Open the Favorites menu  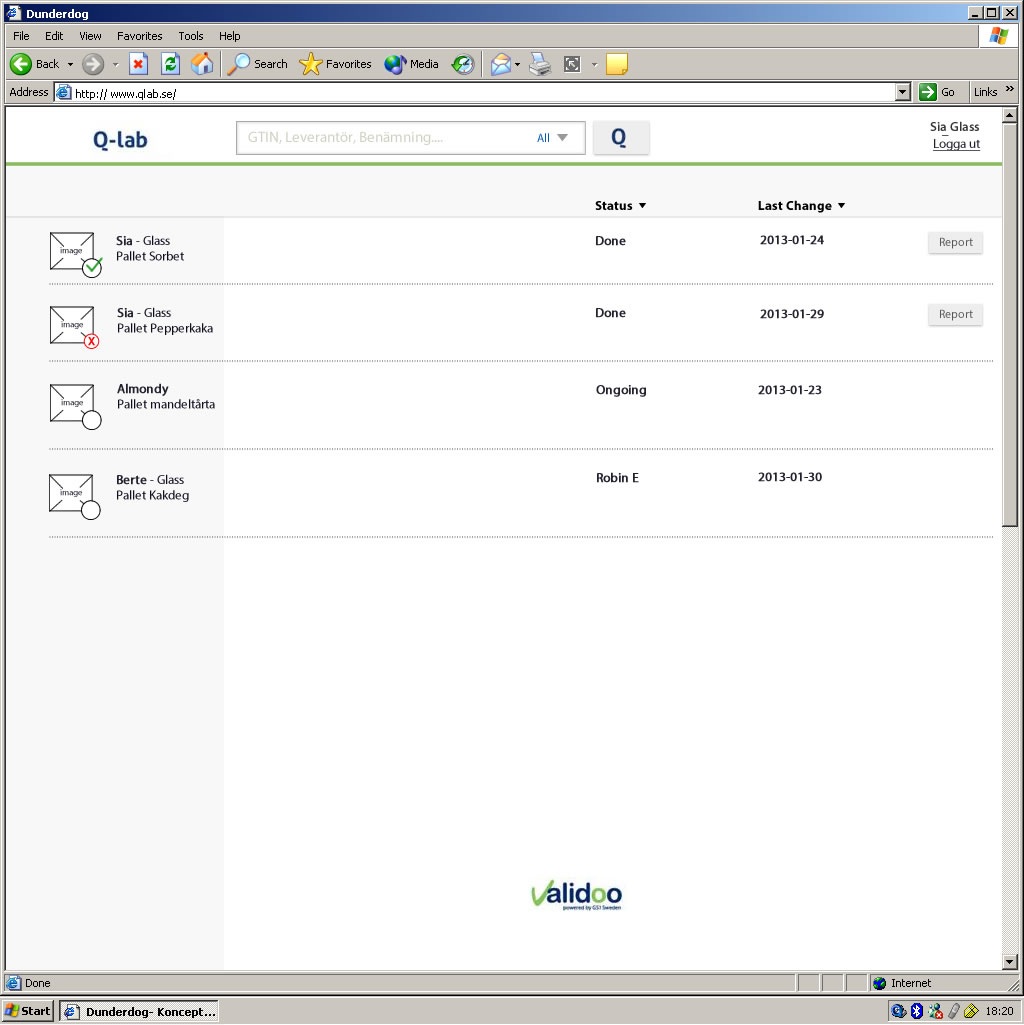(x=139, y=36)
